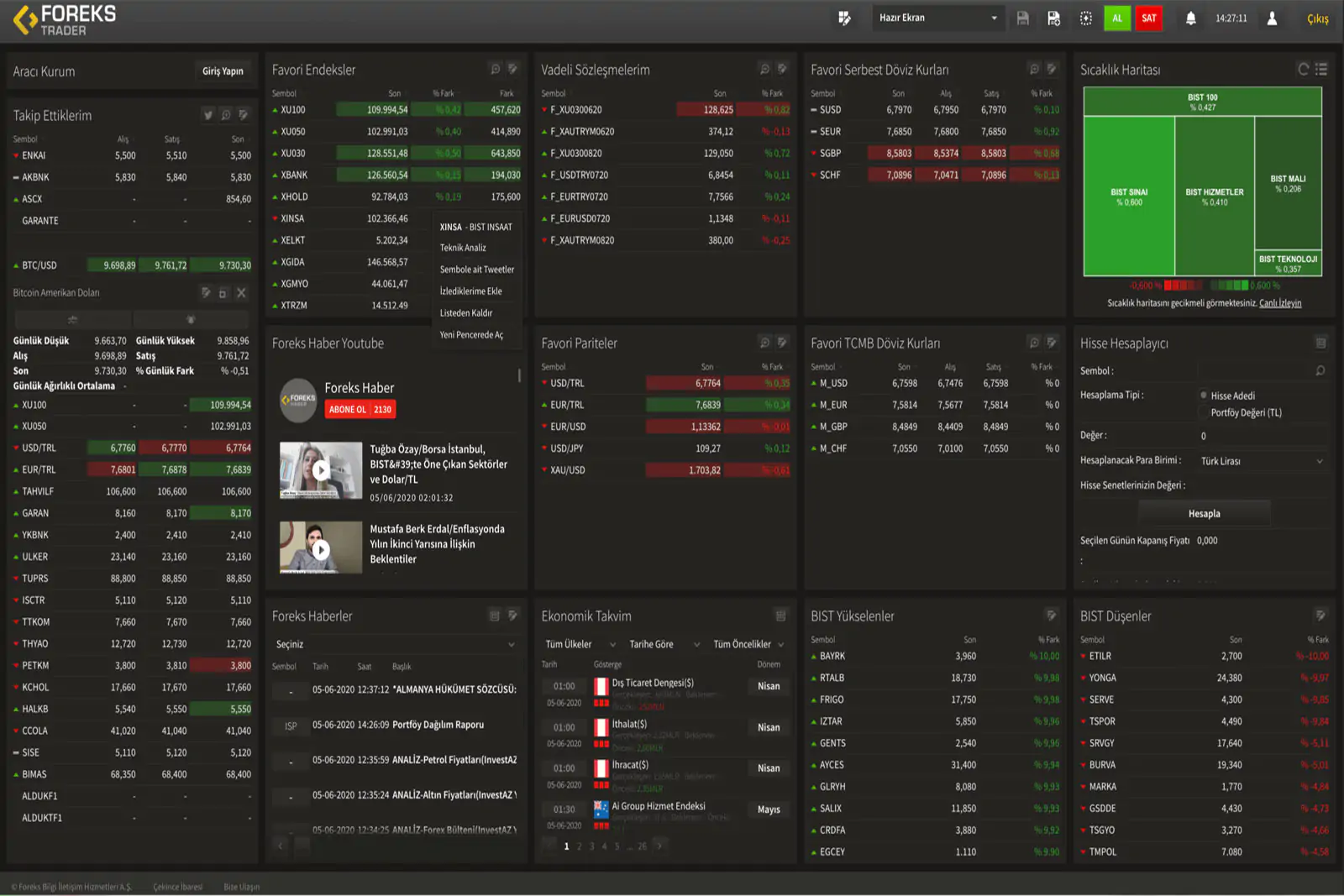Expand the Türk Lirası currency dropdown

(1261, 461)
